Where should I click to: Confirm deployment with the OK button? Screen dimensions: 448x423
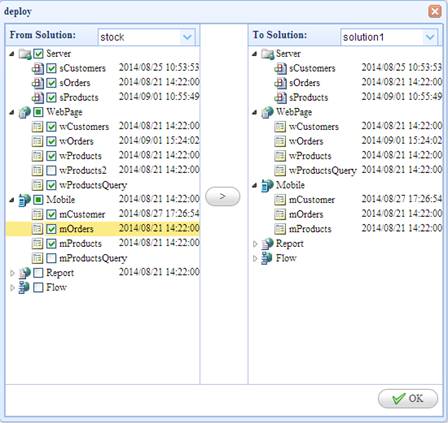pos(408,399)
